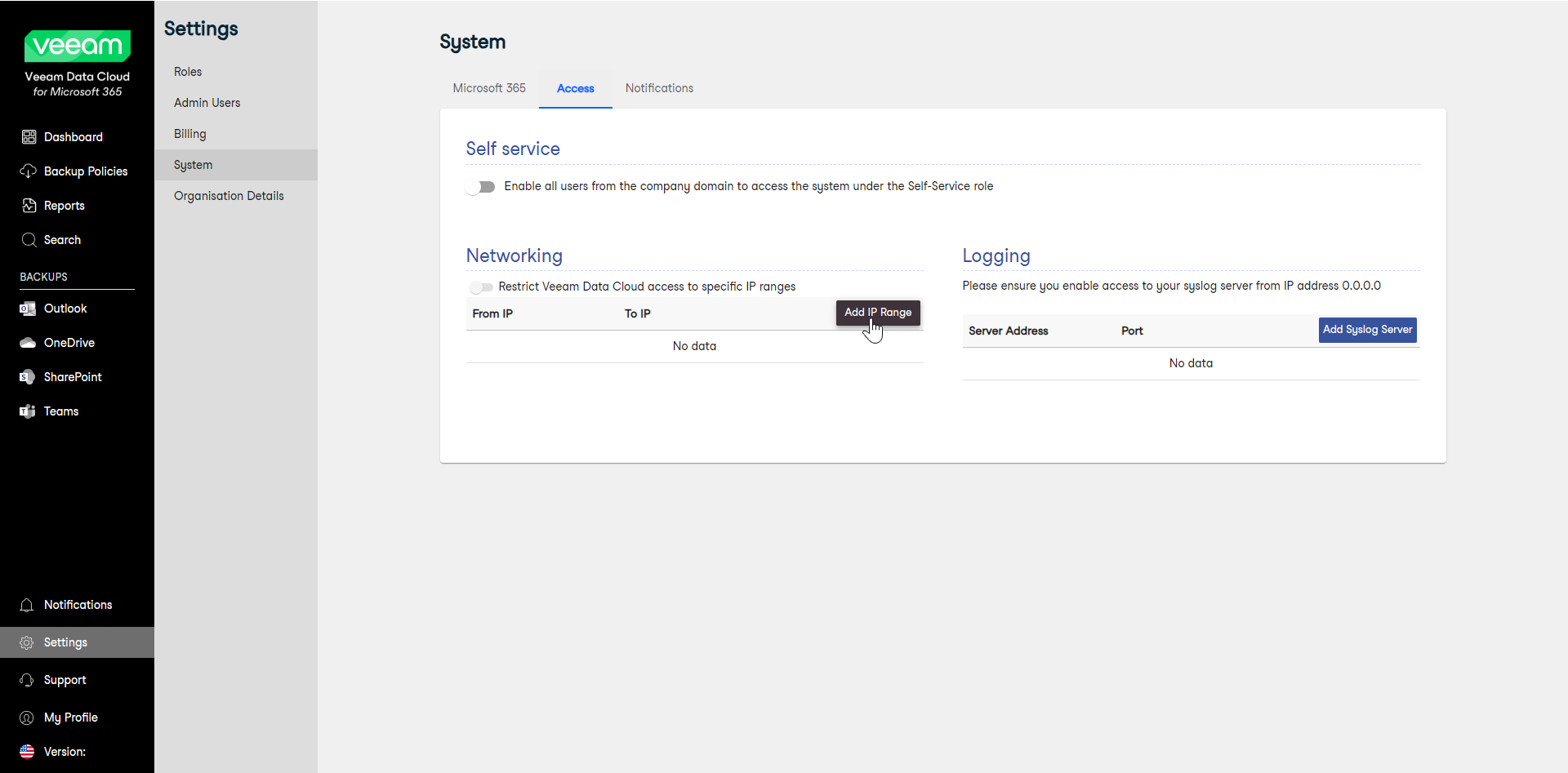Image resolution: width=1568 pixels, height=773 pixels.
Task: Toggle Self-Service access for company domain
Action: tap(481, 187)
